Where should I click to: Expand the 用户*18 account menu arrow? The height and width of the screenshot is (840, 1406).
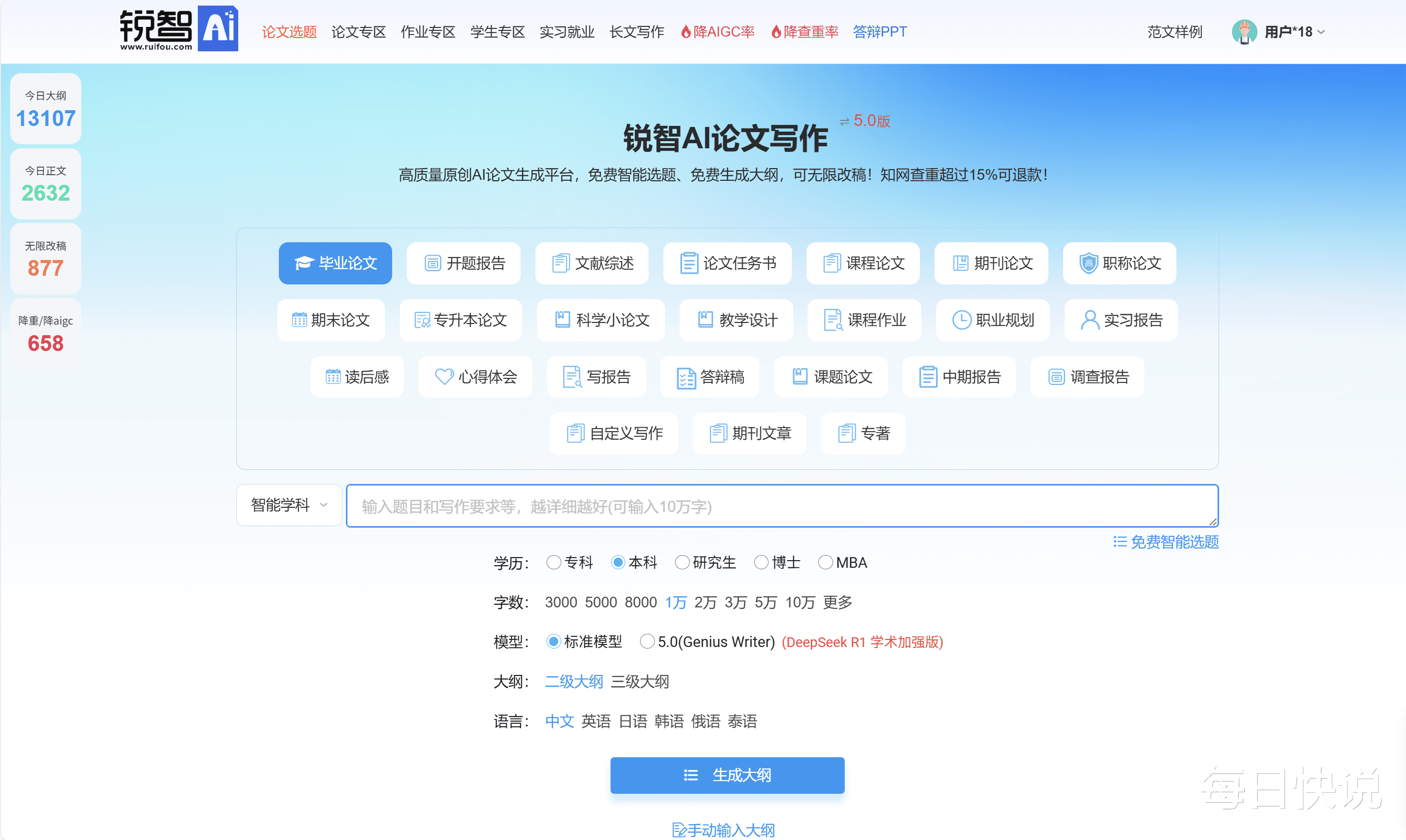1321,33
